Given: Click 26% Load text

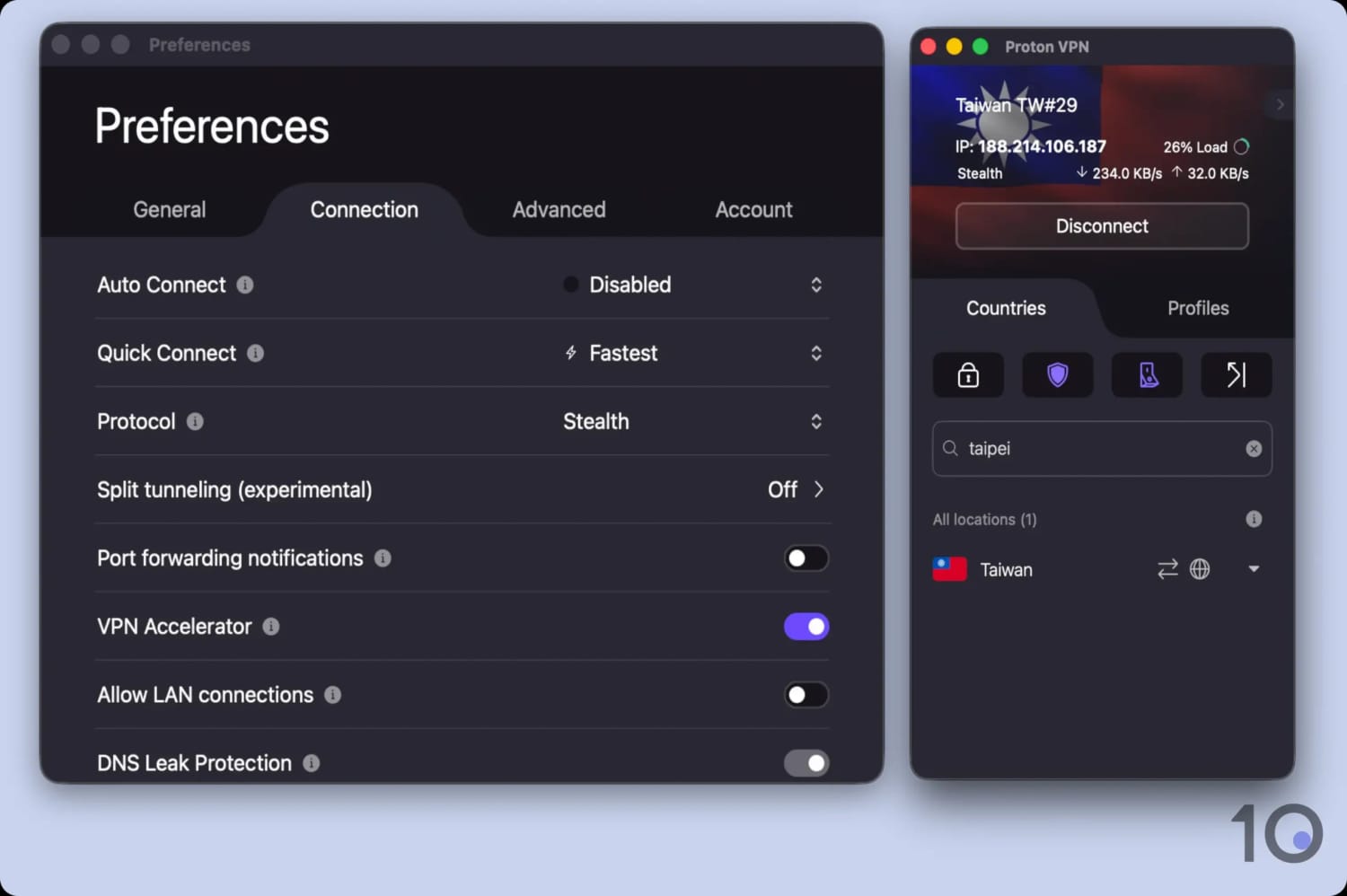Looking at the screenshot, I should 1195,147.
